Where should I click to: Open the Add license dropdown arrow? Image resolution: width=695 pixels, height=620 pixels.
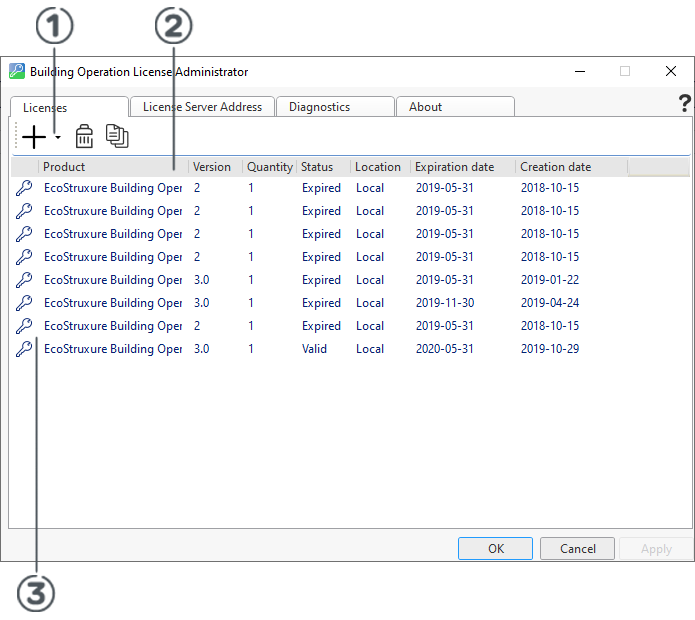(58, 137)
